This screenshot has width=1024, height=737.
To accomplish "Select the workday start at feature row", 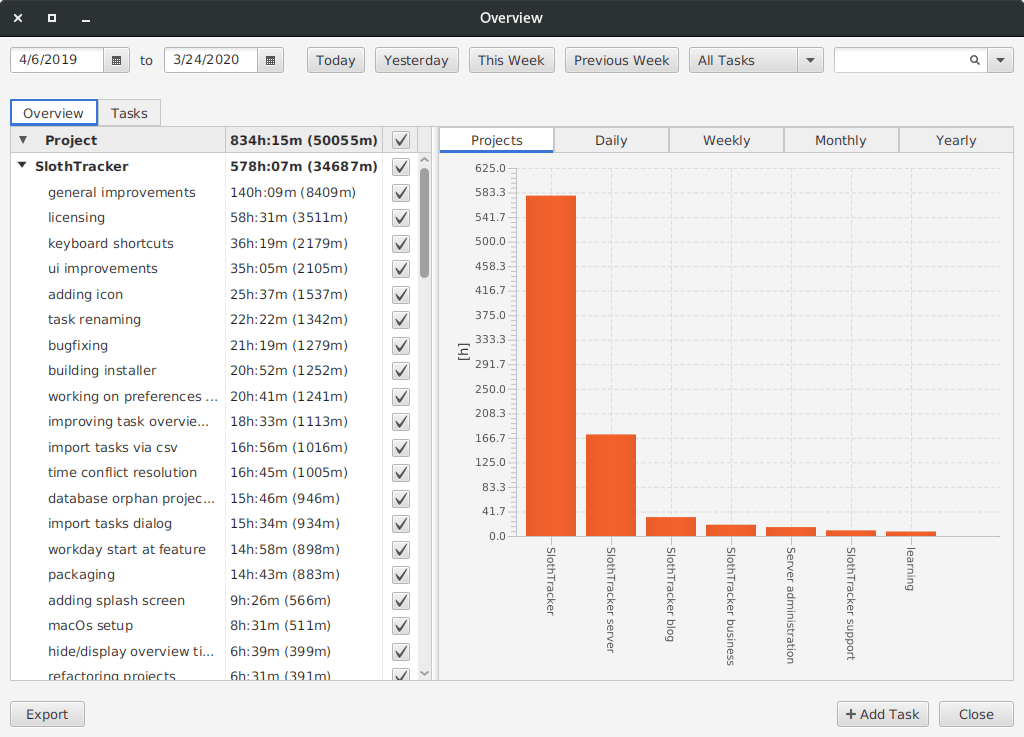I will point(214,550).
